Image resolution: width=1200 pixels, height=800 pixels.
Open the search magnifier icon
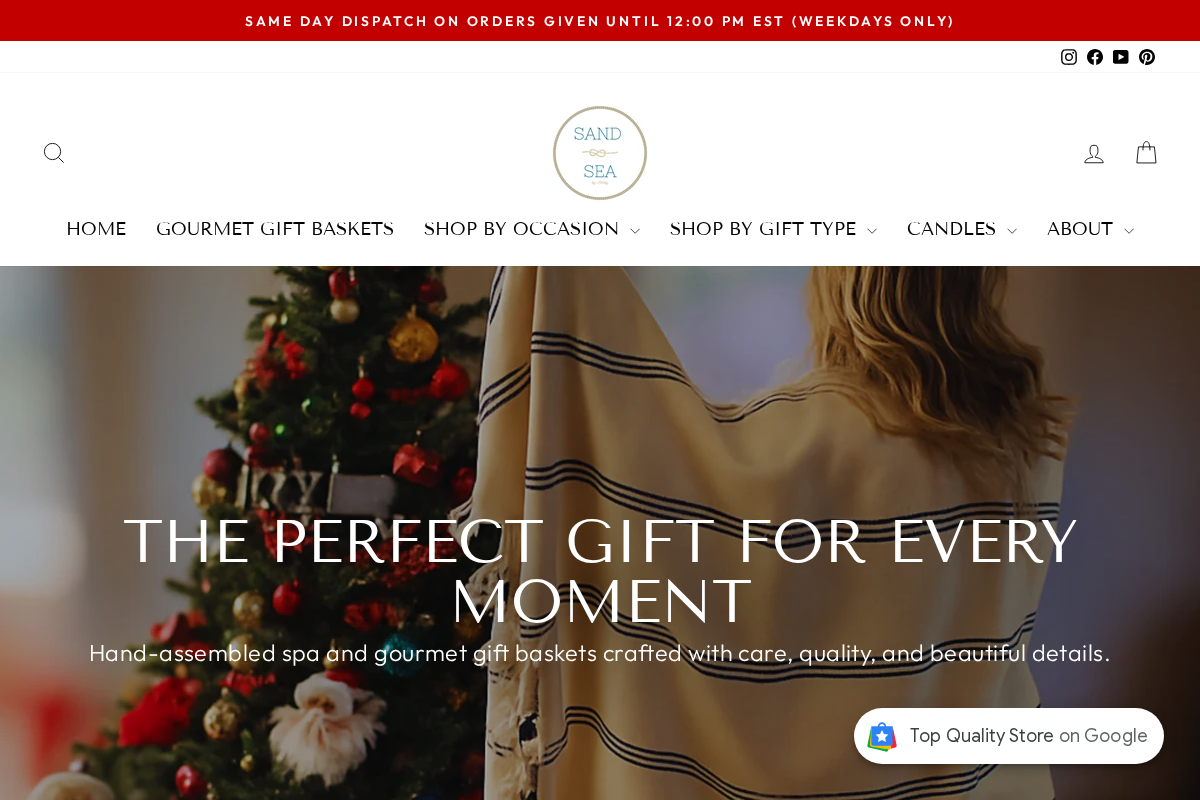click(54, 153)
